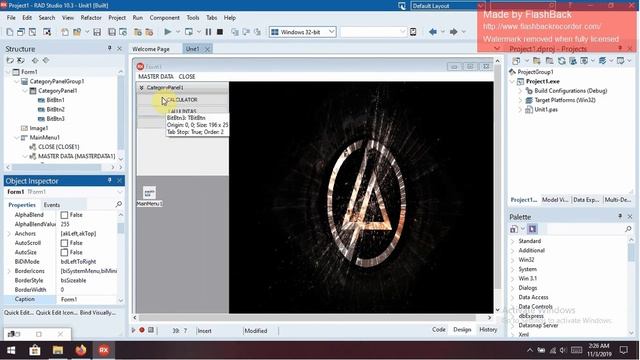Screen dimensions: 640x360
Task: Switch to the Events tab
Action: point(52,204)
